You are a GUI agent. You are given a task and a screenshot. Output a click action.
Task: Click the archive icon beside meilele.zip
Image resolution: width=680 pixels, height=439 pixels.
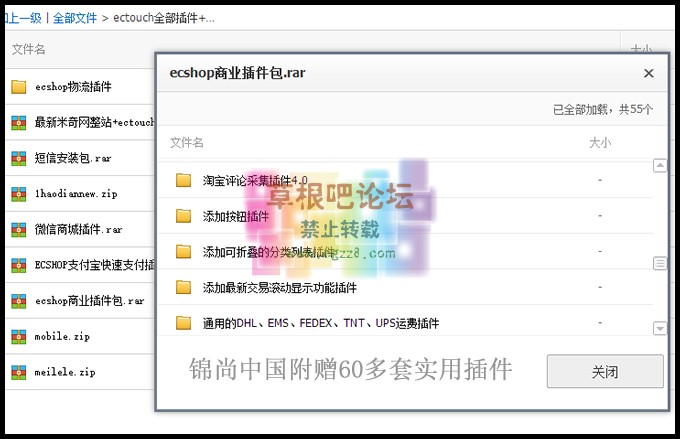coord(19,372)
